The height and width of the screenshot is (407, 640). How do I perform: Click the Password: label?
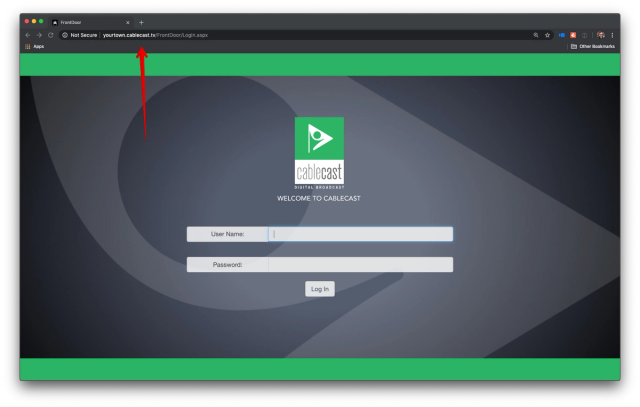tap(227, 265)
